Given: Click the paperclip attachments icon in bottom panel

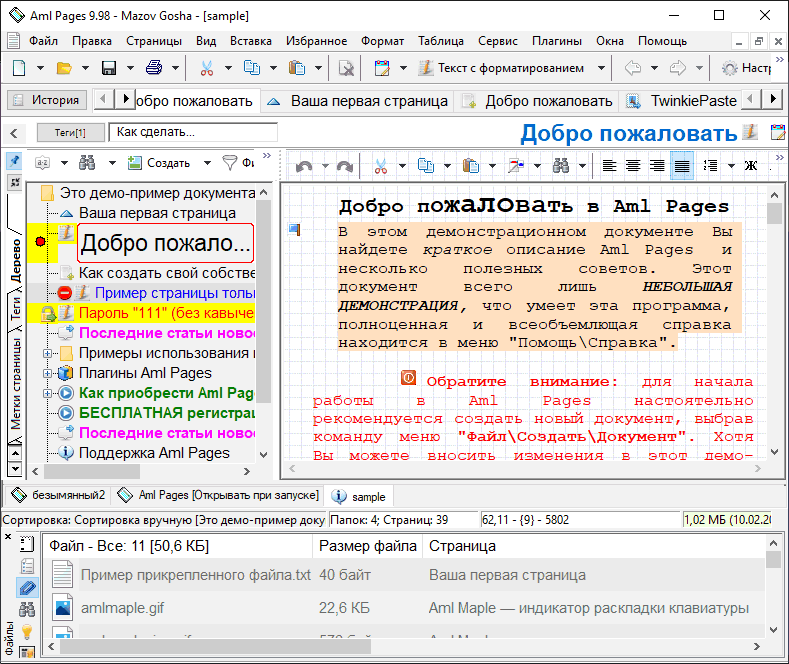Looking at the screenshot, I should tap(27, 588).
